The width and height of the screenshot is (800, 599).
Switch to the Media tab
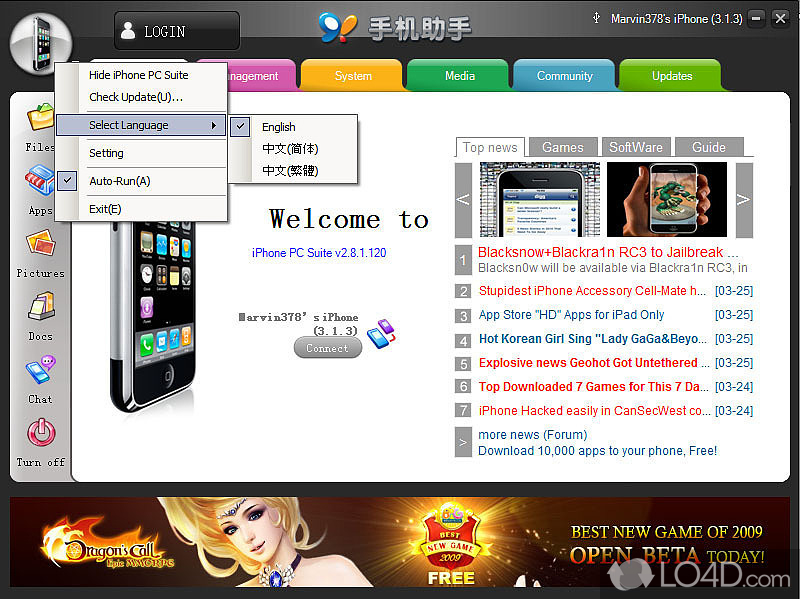click(460, 76)
